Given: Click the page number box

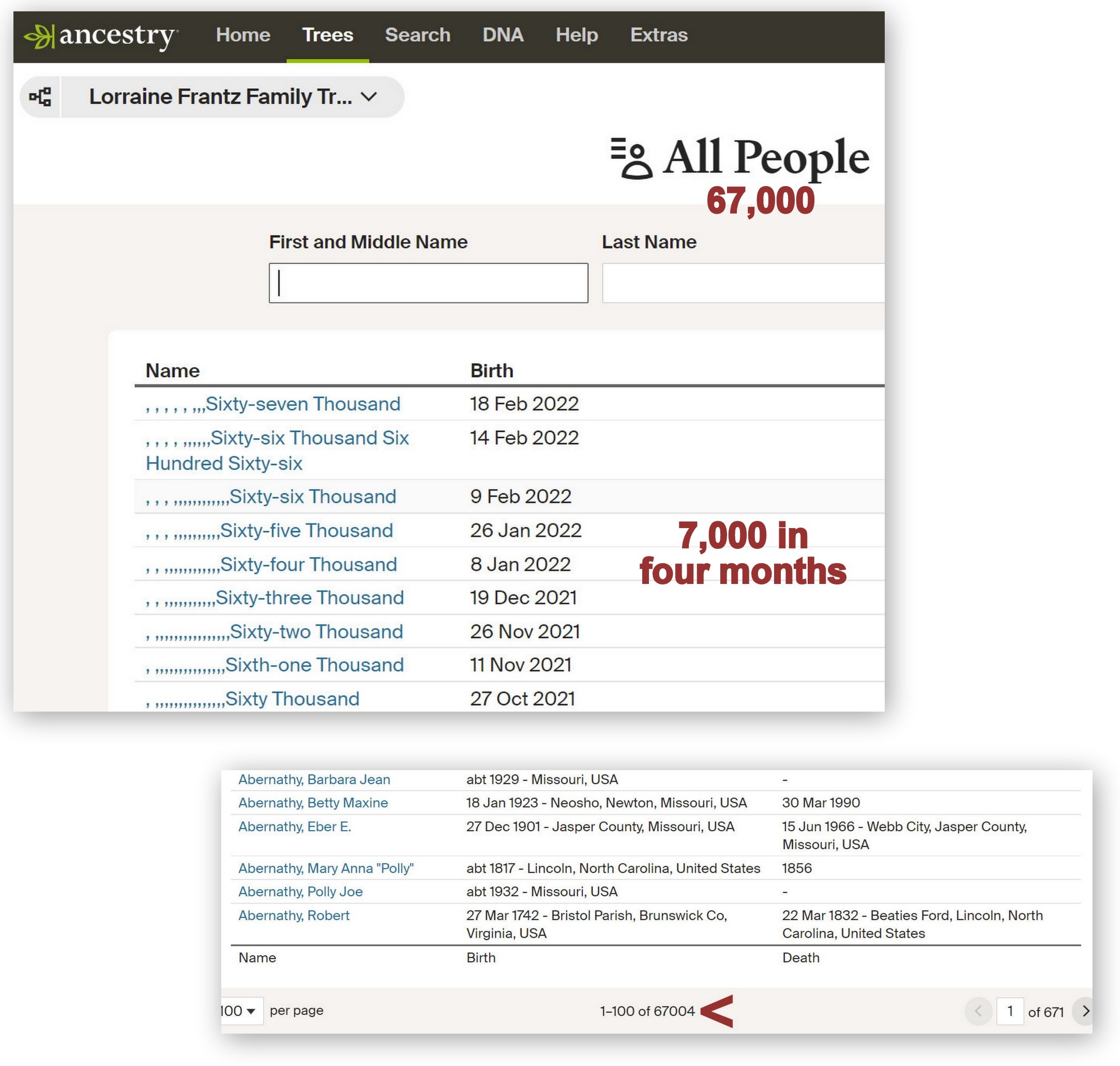Looking at the screenshot, I should (x=1009, y=1011).
